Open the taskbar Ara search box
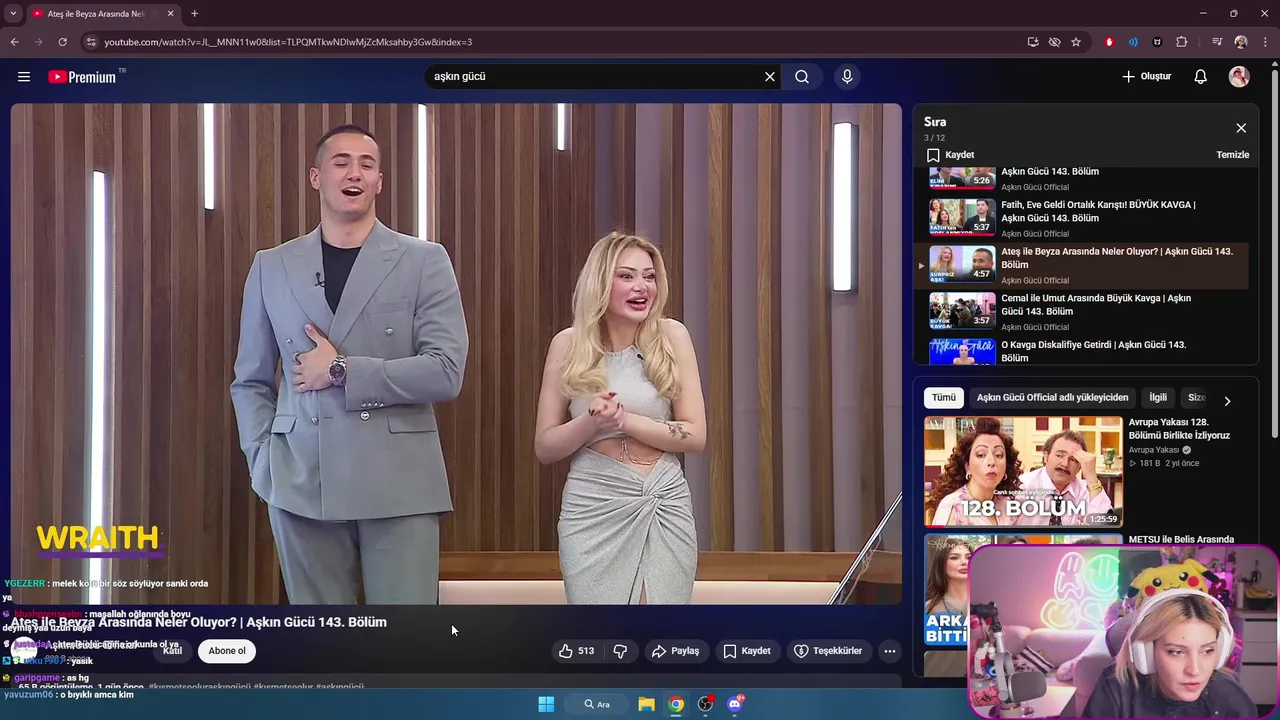Image resolution: width=1280 pixels, height=720 pixels. (x=597, y=704)
